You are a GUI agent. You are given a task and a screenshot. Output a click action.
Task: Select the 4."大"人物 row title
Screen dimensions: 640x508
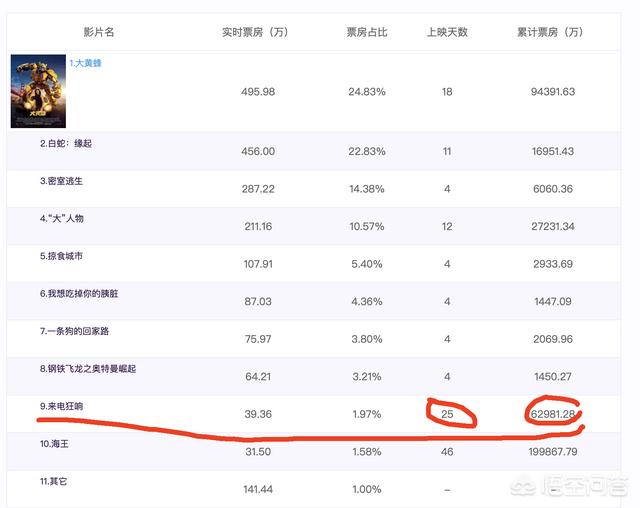click(62, 219)
